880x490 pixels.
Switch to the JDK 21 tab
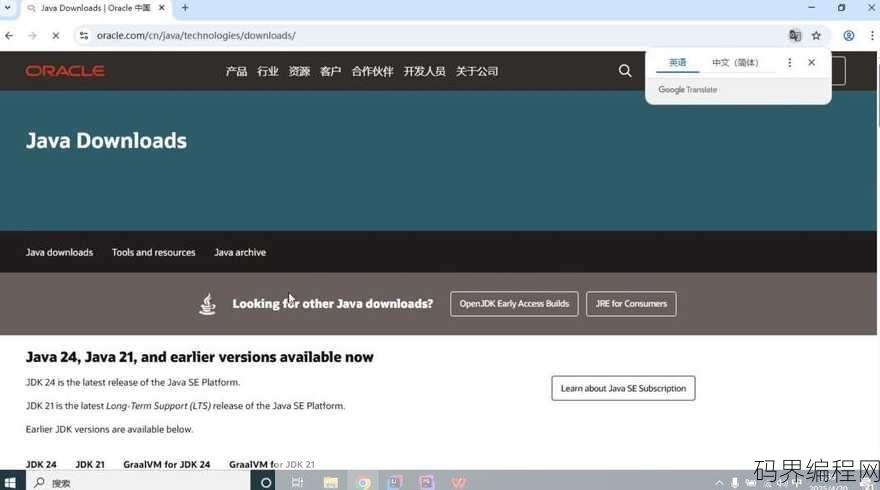pos(90,464)
